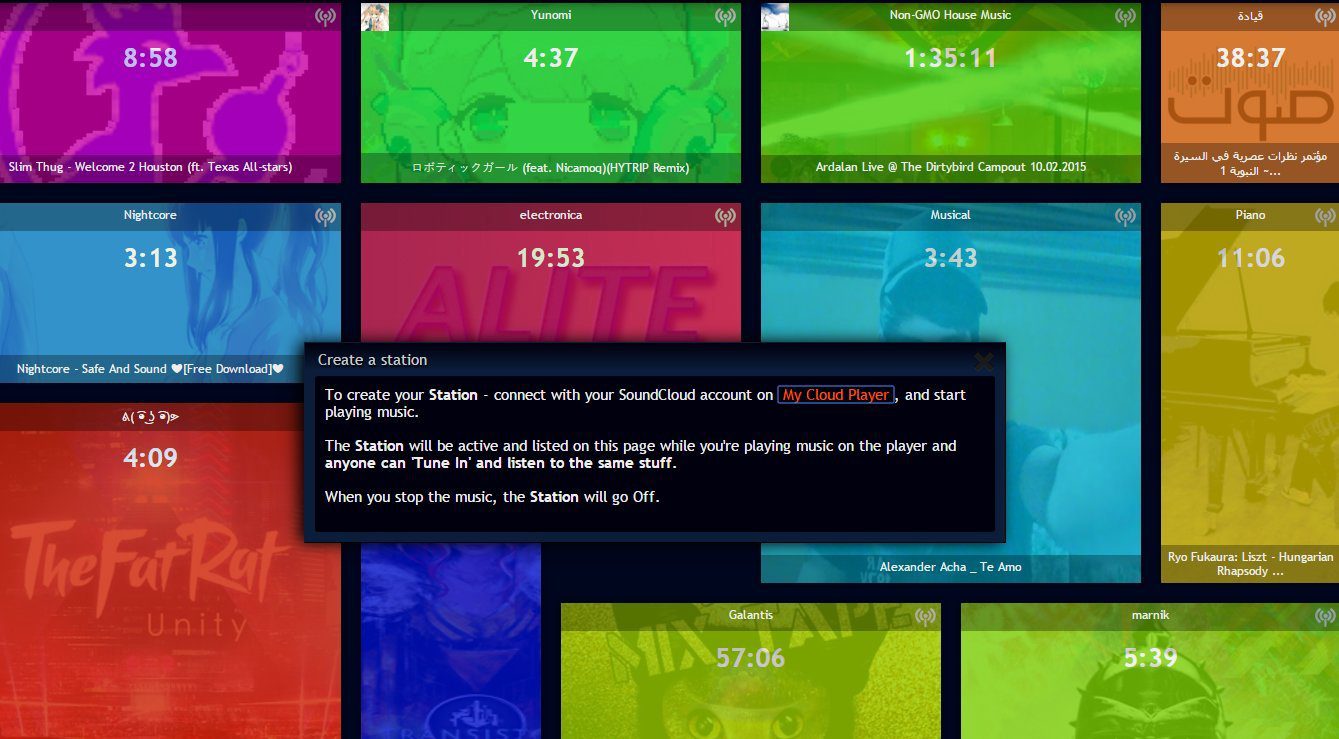Close the Create a station dialog
This screenshot has height=739, width=1339.
click(x=984, y=361)
